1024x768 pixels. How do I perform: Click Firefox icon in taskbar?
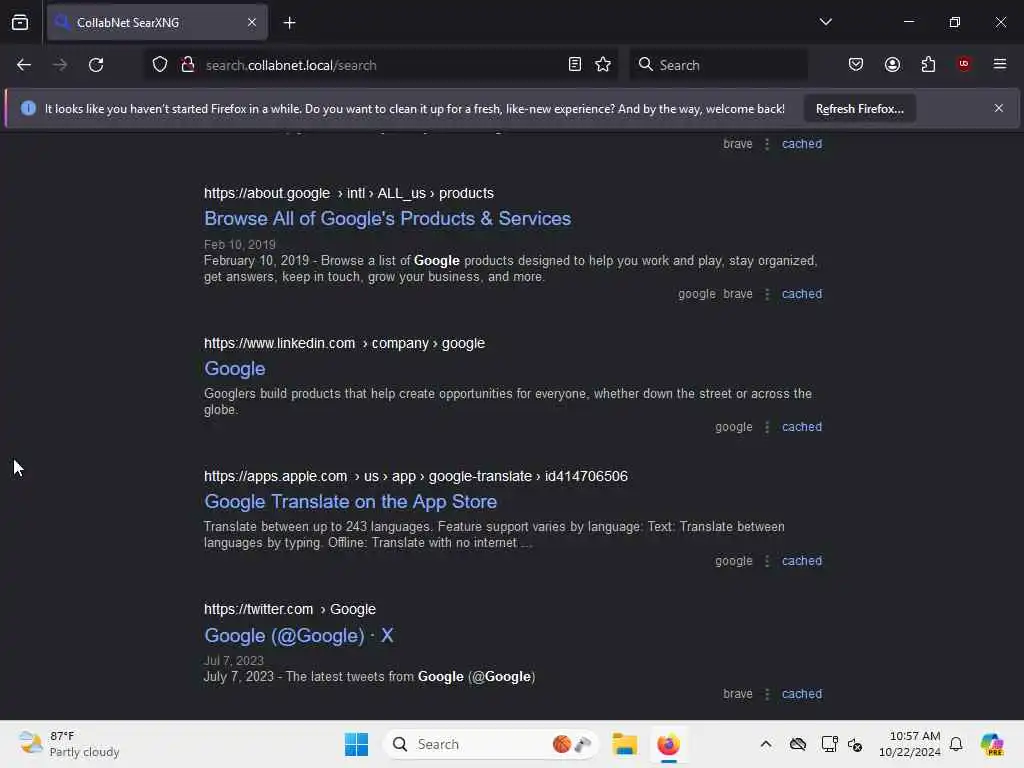click(669, 744)
